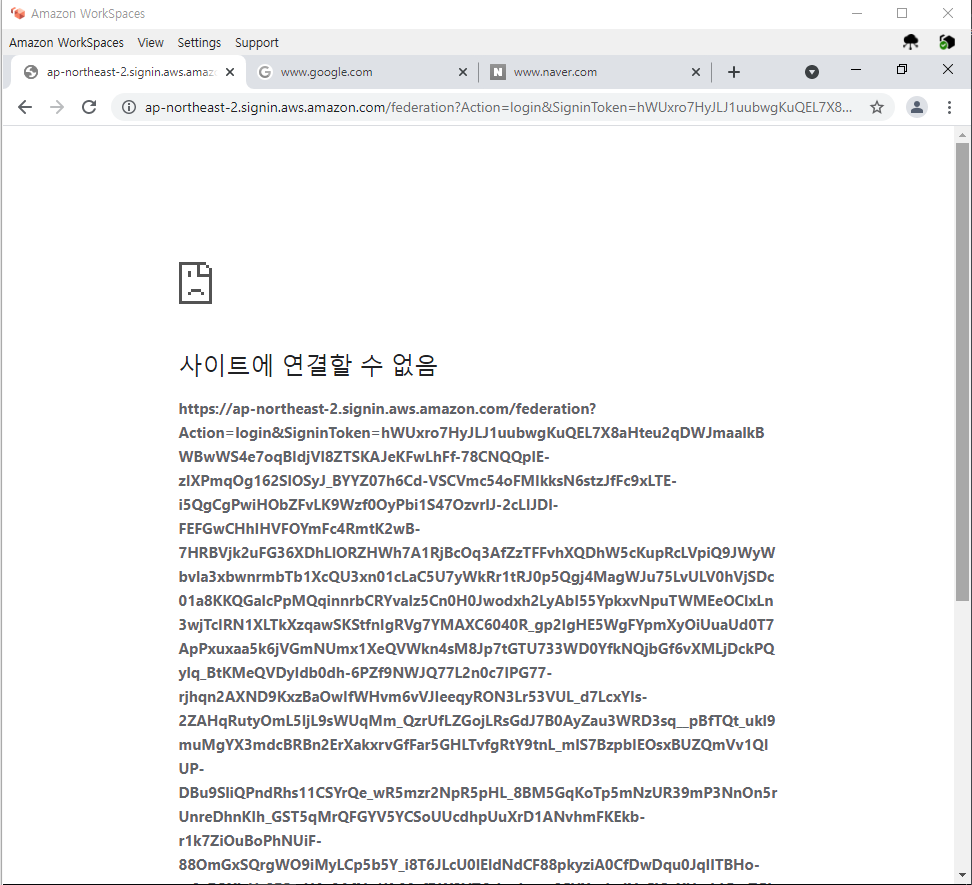Open the tab search dropdown
The height and width of the screenshot is (885, 972).
tap(811, 72)
